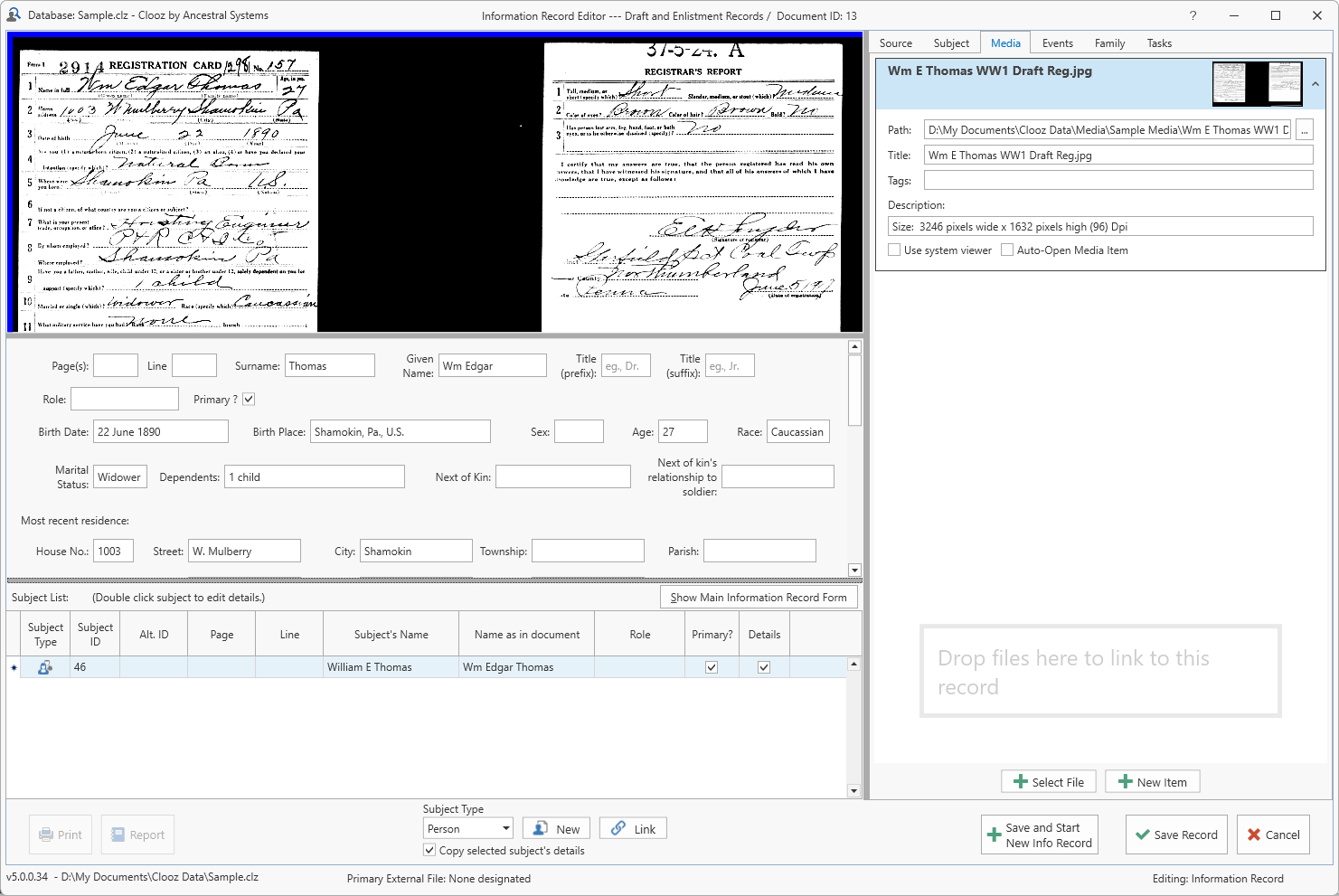Open the Family tab

(1109, 43)
